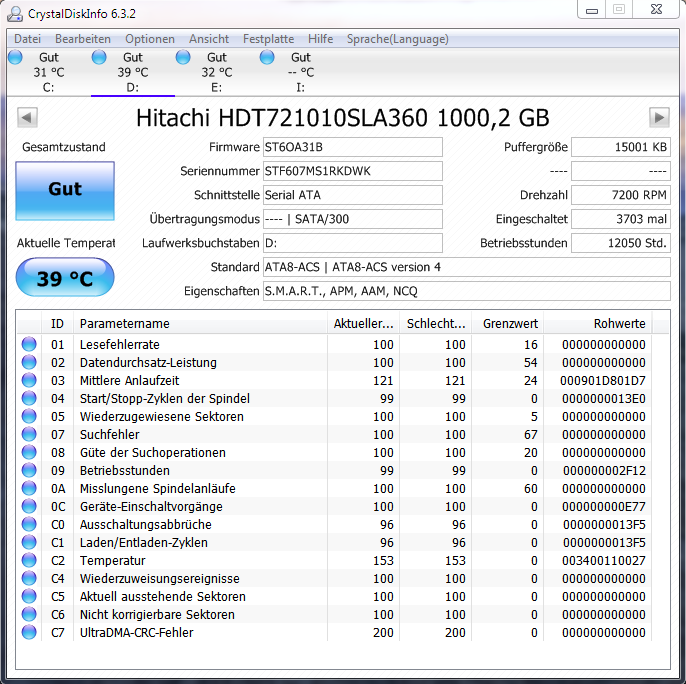
Task: Select raw value 000000000E77
Action: coord(604,506)
